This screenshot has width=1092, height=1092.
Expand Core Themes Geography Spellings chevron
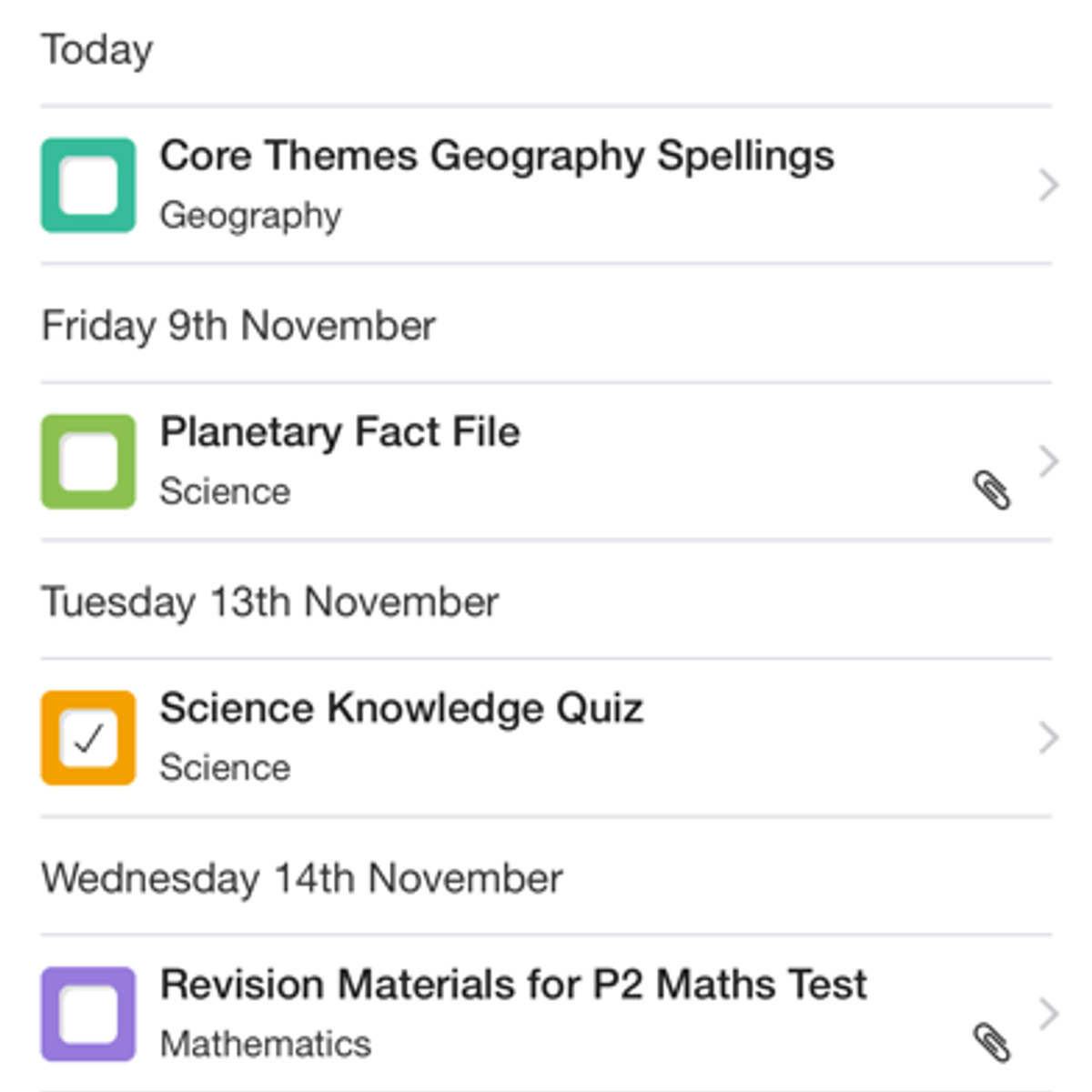1048,186
